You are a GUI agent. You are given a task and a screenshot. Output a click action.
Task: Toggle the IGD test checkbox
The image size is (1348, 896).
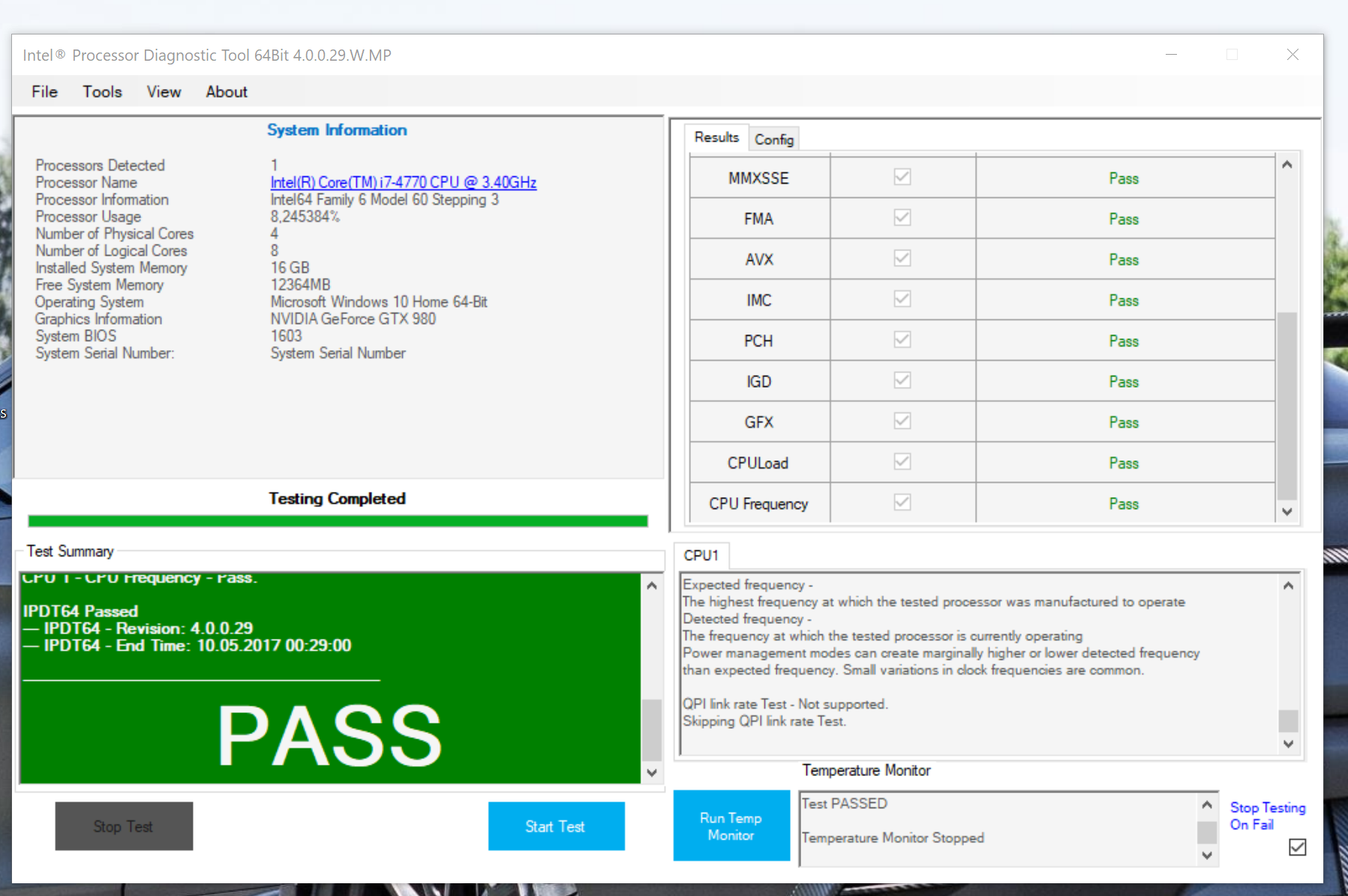pyautogui.click(x=902, y=380)
